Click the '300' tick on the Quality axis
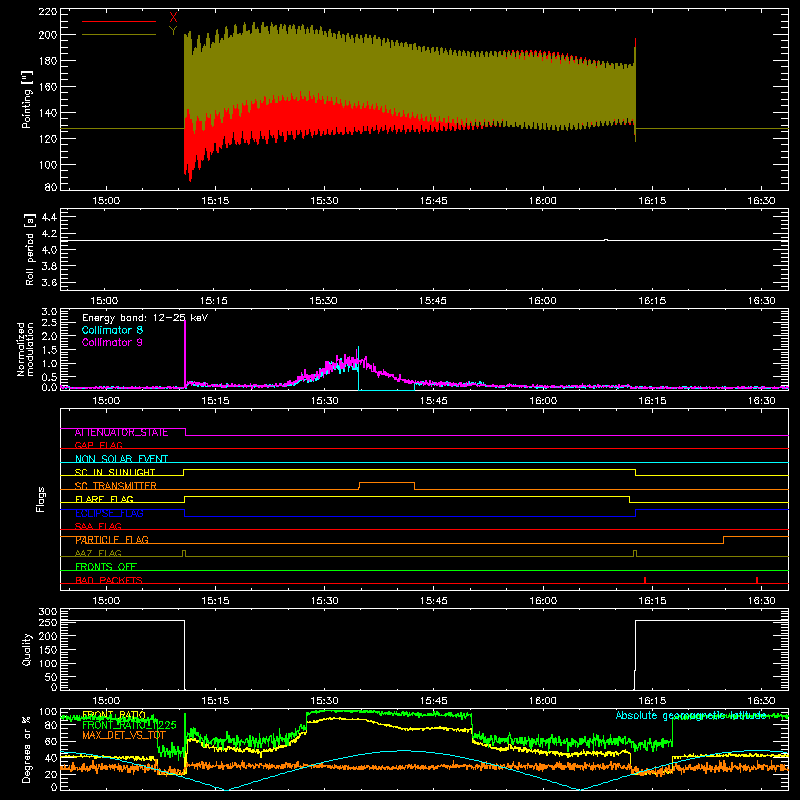Image resolution: width=800 pixels, height=800 pixels. (x=48, y=612)
